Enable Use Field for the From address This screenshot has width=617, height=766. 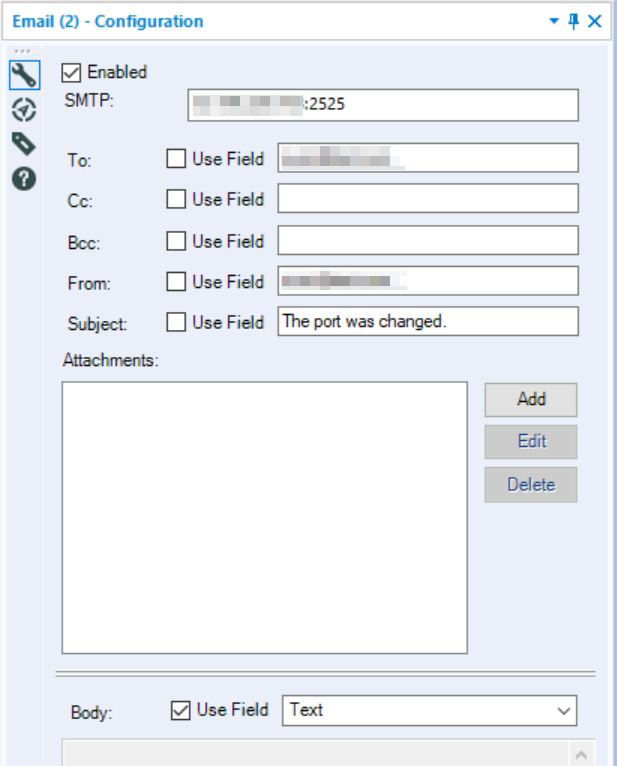(176, 281)
